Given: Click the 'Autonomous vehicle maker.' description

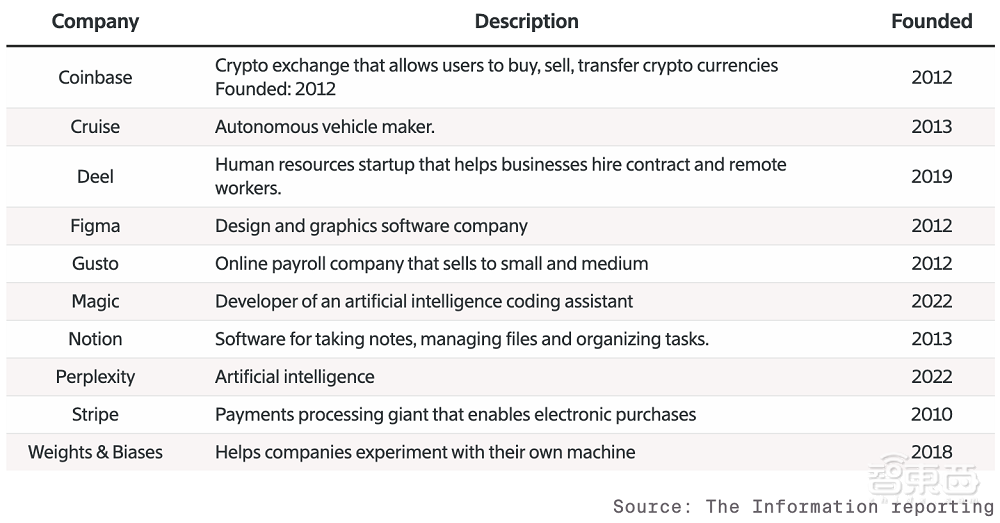Looking at the screenshot, I should (325, 127).
